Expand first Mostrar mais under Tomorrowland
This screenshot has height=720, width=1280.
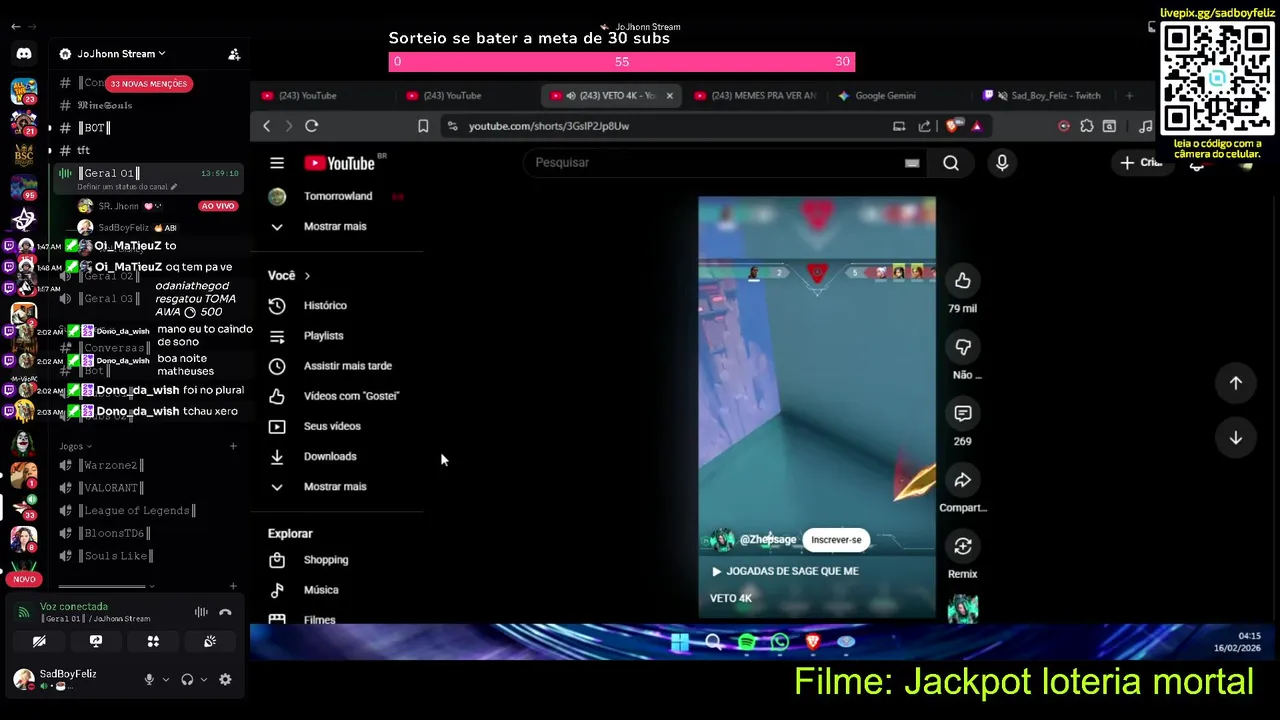[335, 226]
